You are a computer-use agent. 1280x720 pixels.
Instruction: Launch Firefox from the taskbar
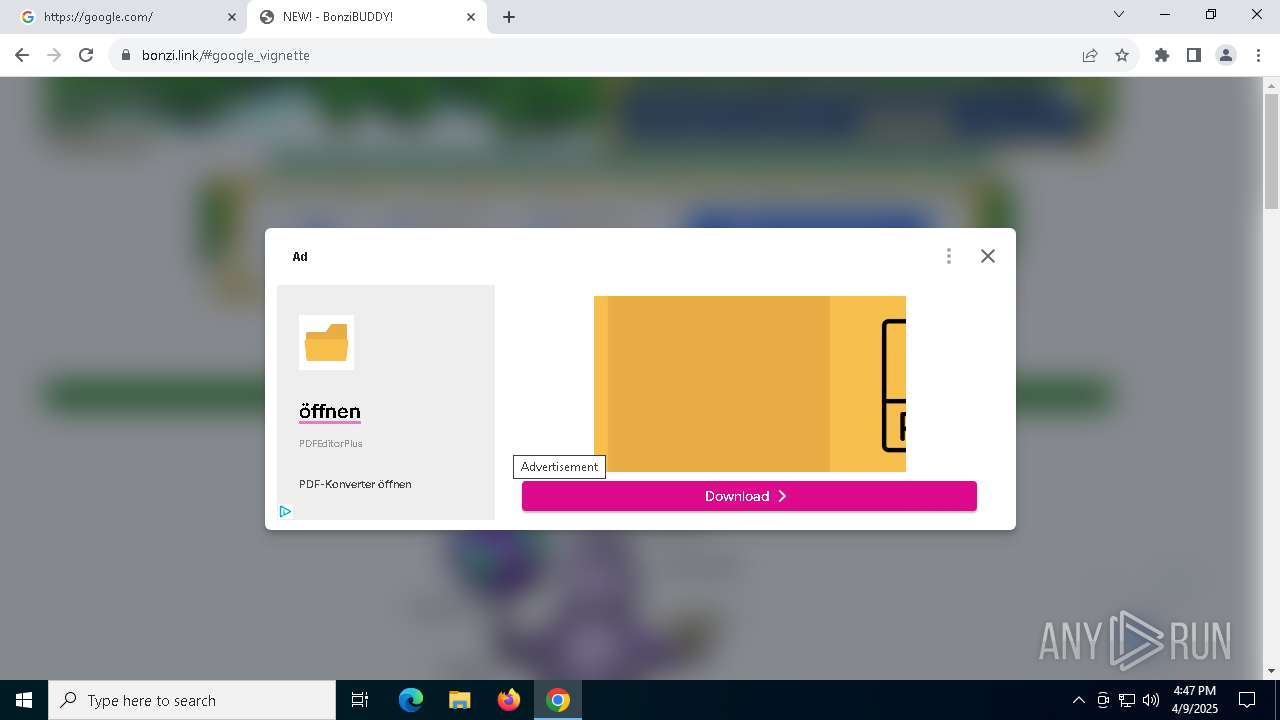tap(508, 700)
